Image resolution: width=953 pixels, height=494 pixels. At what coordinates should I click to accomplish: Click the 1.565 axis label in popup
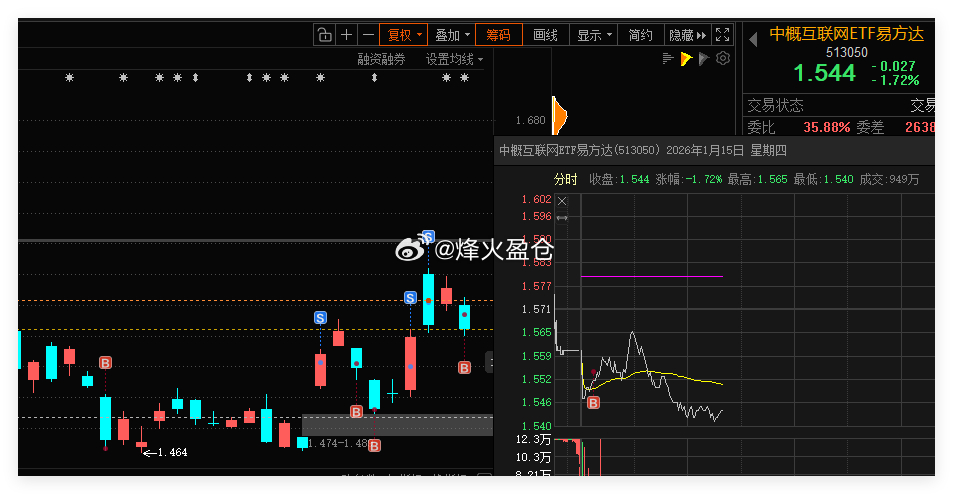tap(536, 332)
